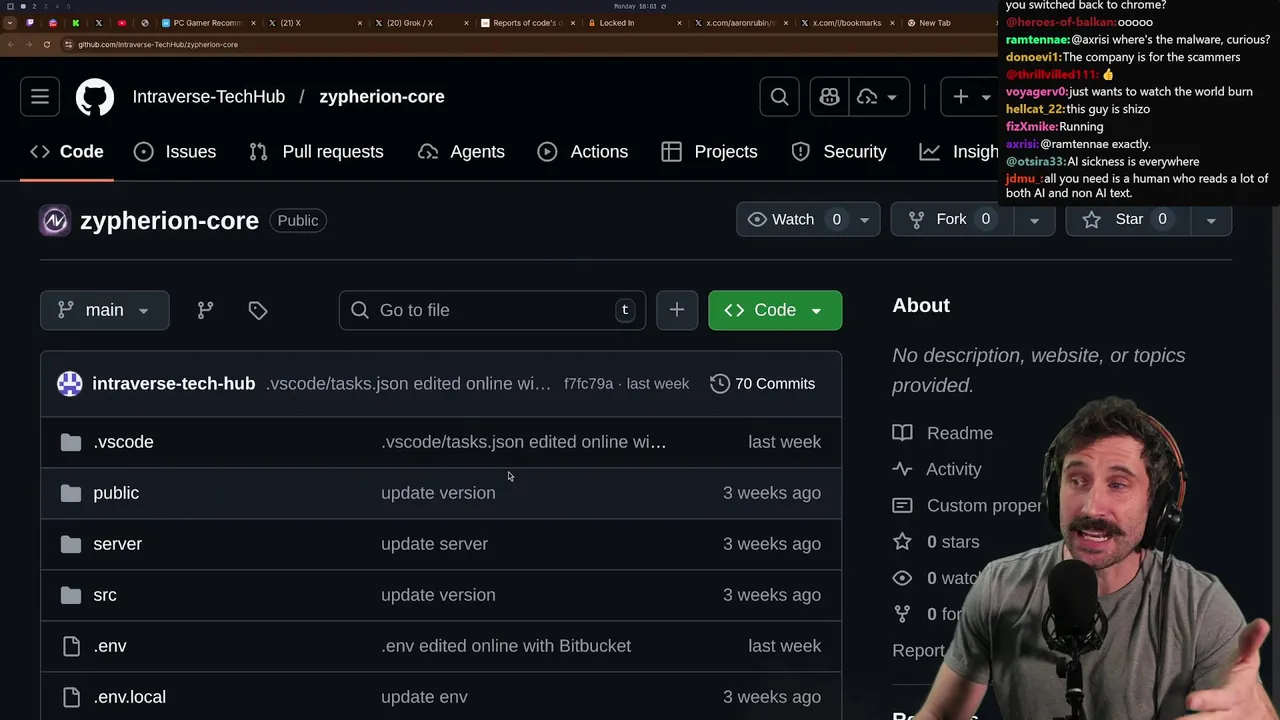Close the Reports of code's browser tab
1280x720 pixels.
(x=572, y=23)
